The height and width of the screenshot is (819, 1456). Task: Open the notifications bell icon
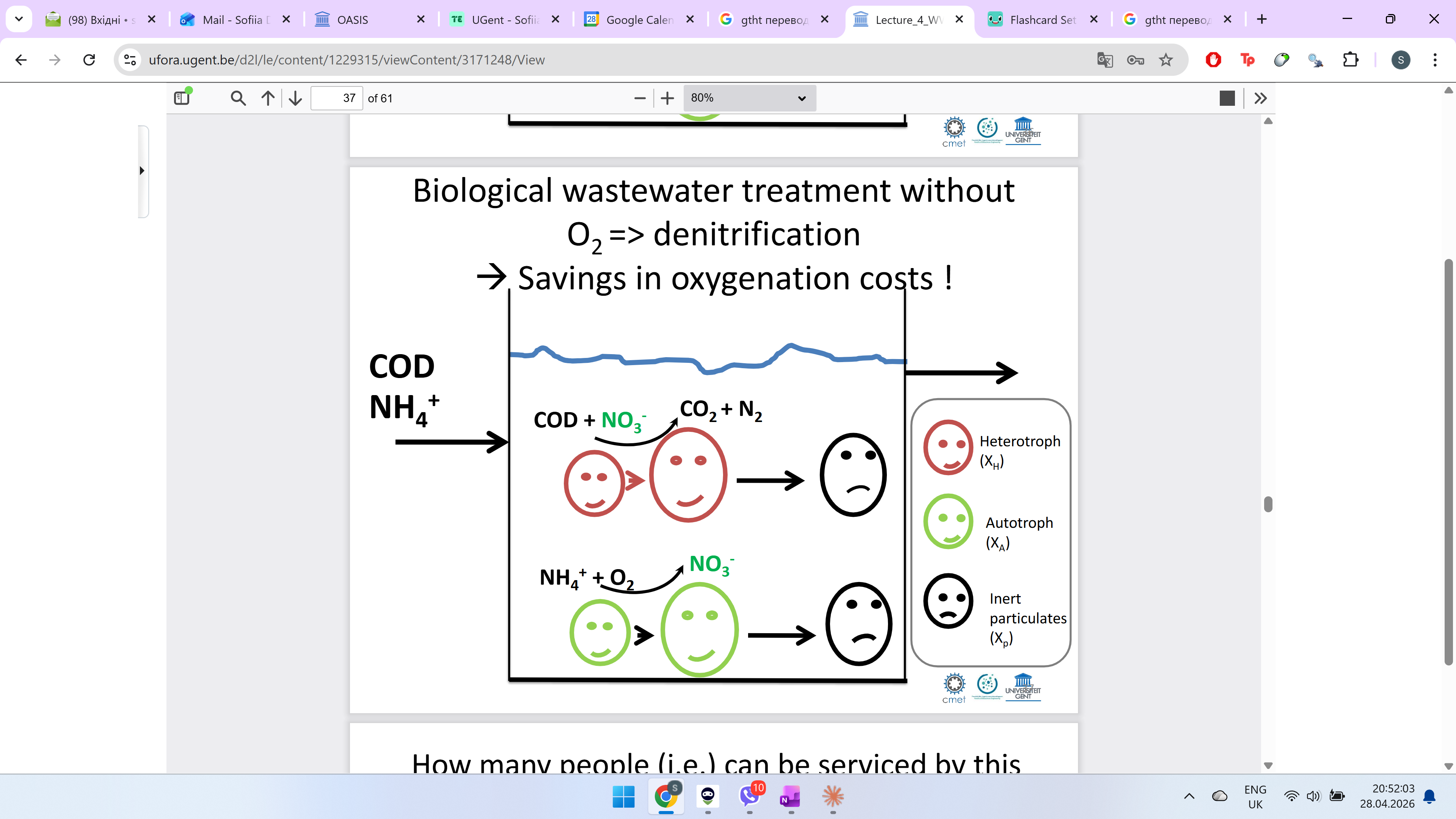(1429, 796)
